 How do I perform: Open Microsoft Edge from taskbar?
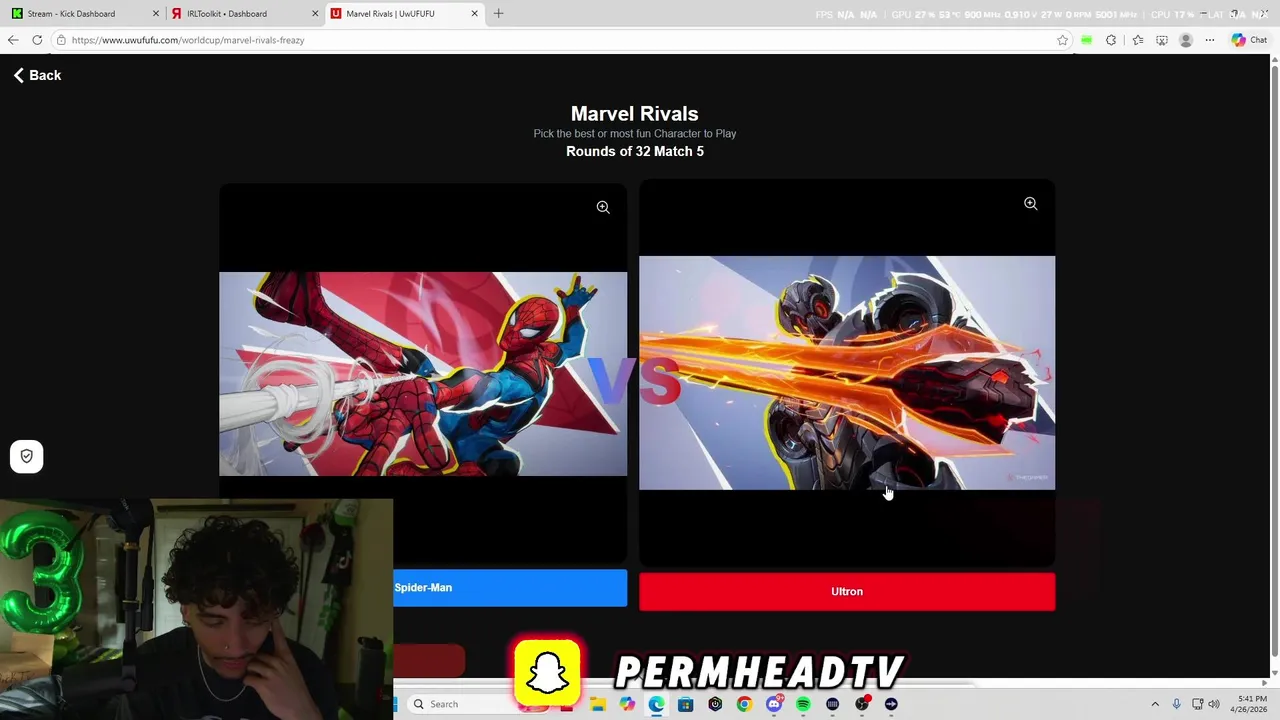click(656, 704)
